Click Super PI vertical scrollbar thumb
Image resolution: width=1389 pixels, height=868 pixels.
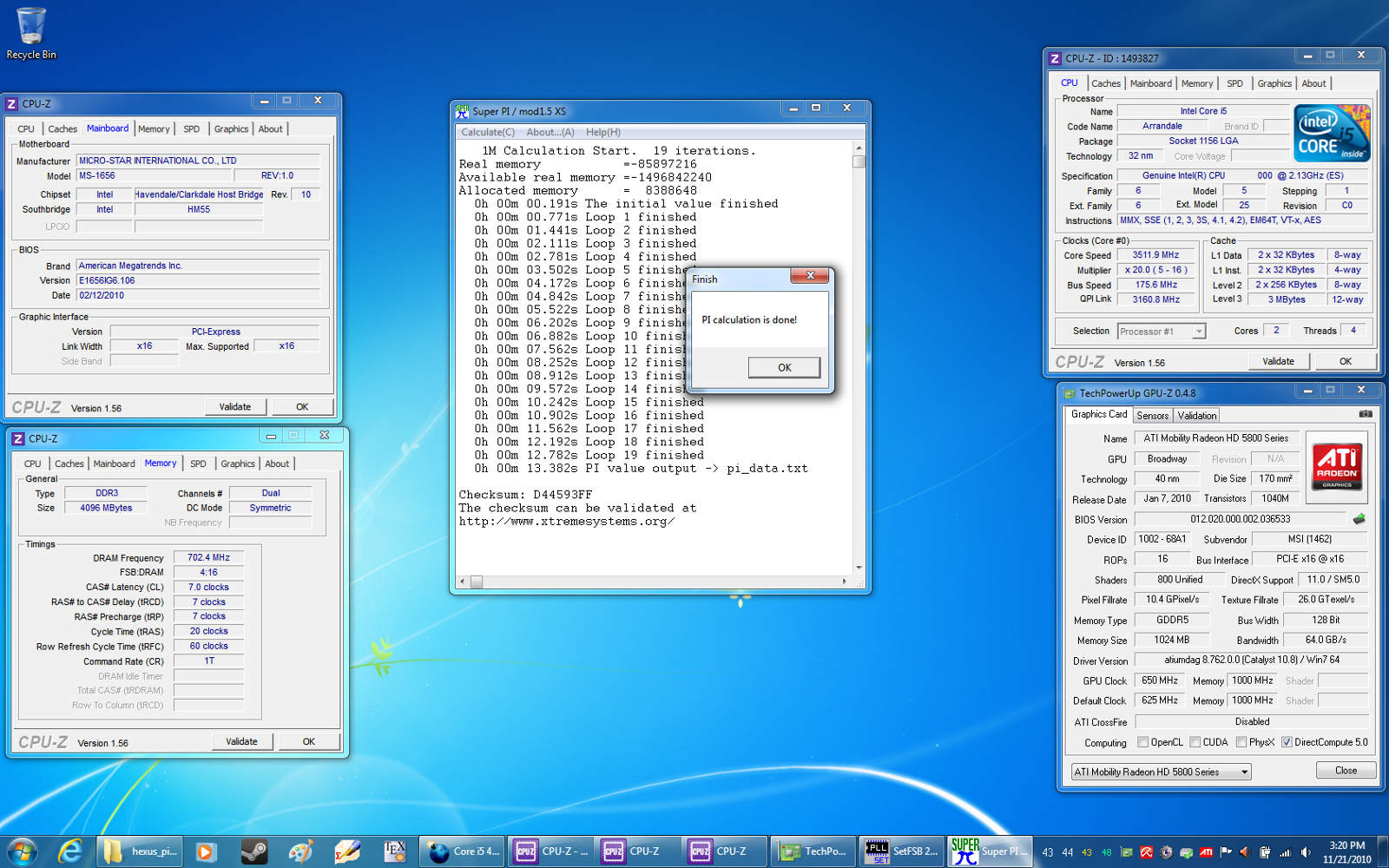(x=859, y=161)
